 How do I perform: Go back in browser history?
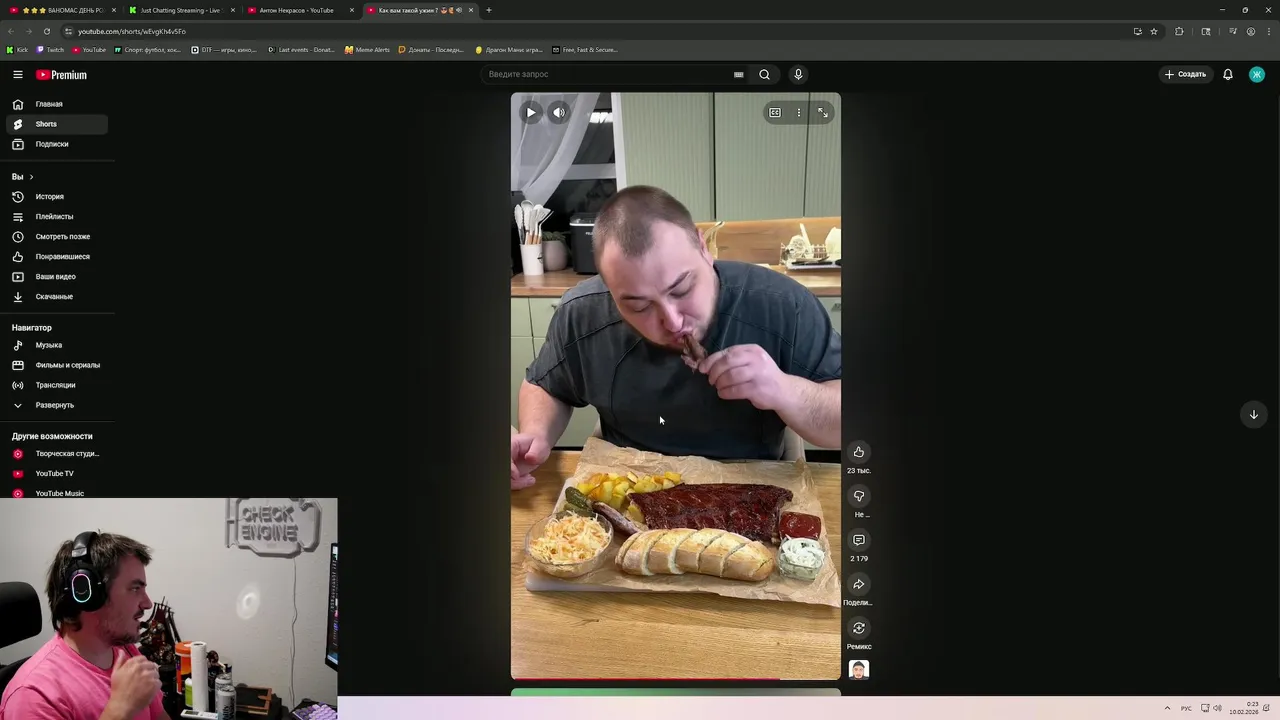(x=11, y=31)
